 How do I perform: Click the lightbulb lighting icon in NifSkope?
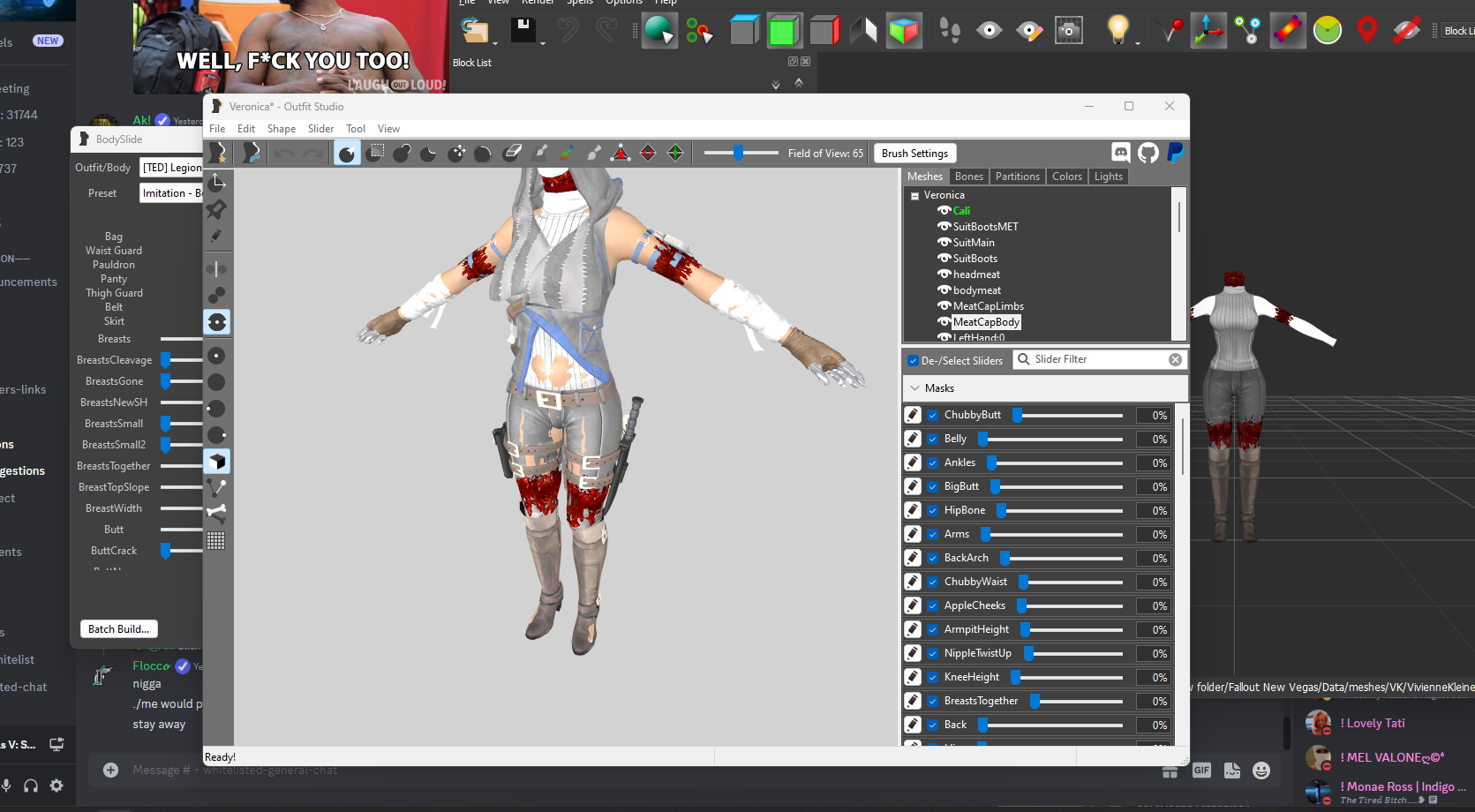click(x=1118, y=29)
